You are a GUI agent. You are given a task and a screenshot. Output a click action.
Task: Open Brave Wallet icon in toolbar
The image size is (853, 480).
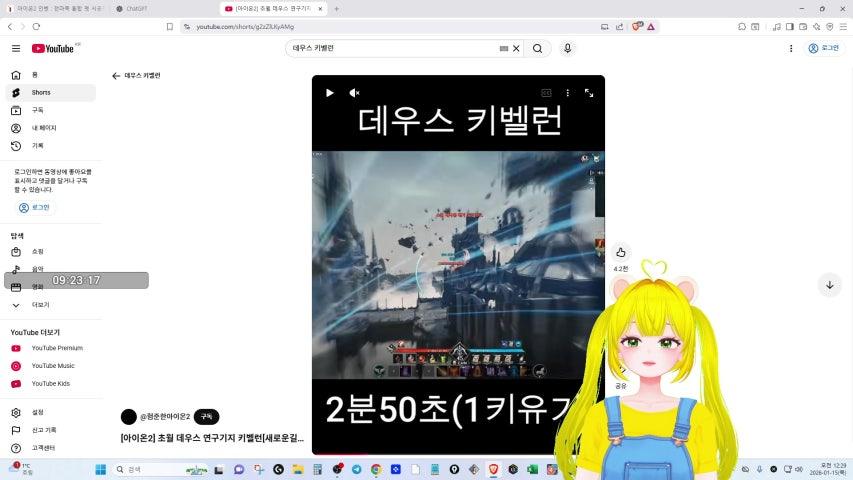point(803,27)
